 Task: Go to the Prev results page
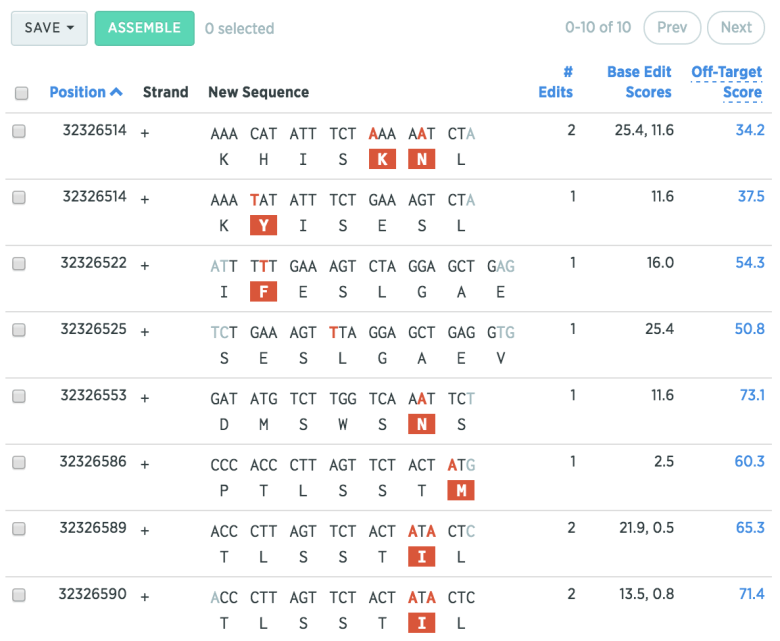[x=672, y=27]
